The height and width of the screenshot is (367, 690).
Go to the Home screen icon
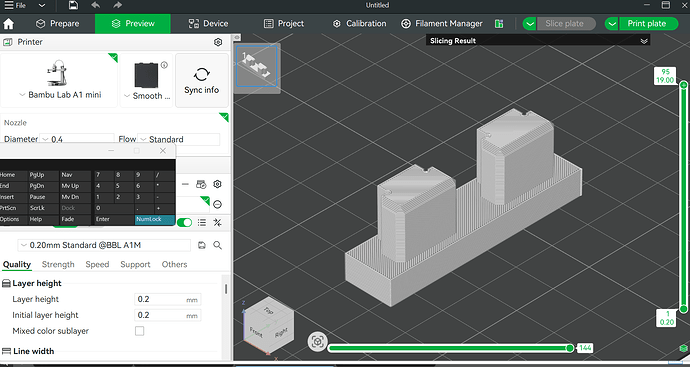point(8,24)
